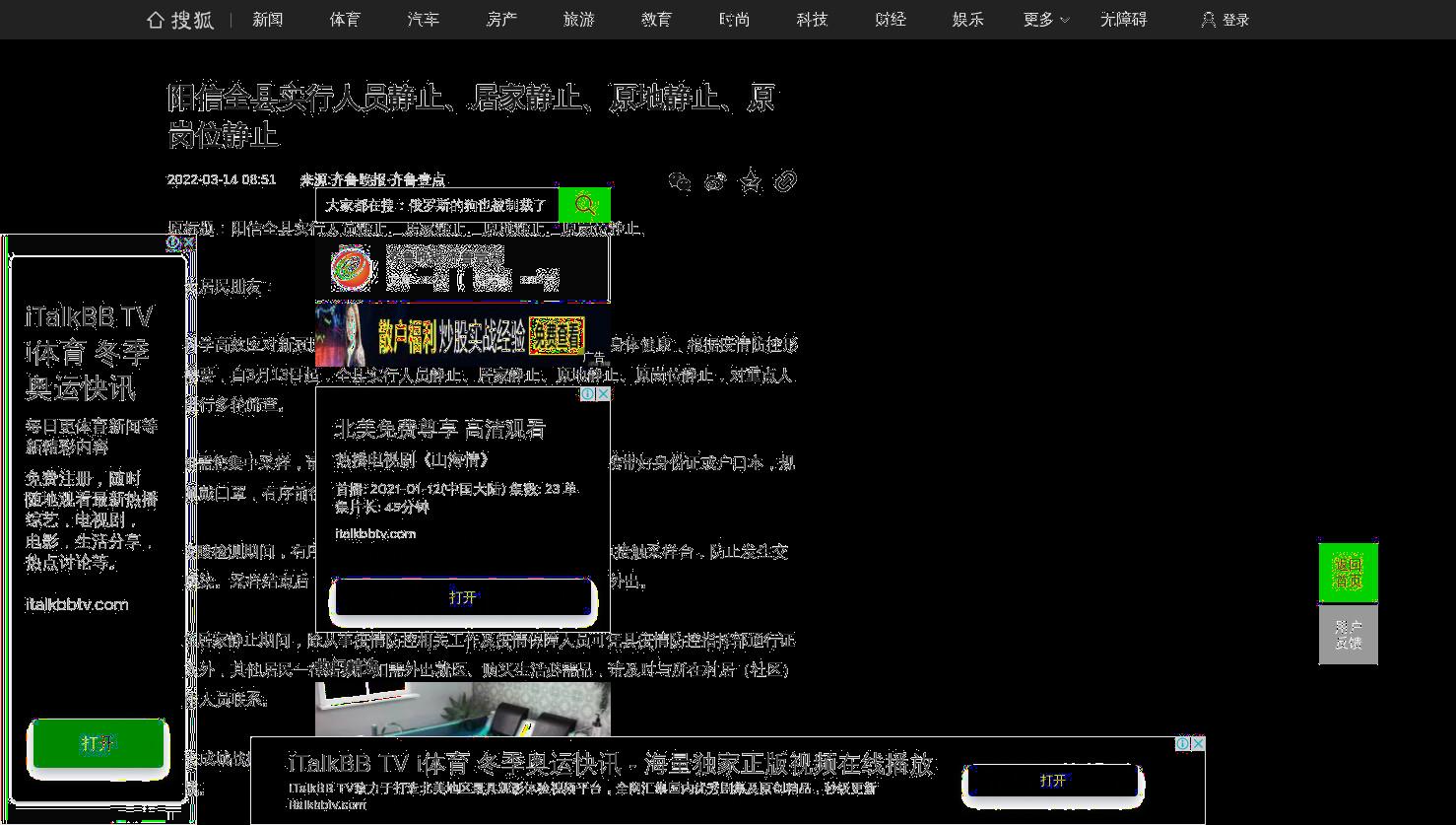Viewport: 1456px width, 825px height.
Task: Click the 登录 login link
Action: click(1225, 20)
